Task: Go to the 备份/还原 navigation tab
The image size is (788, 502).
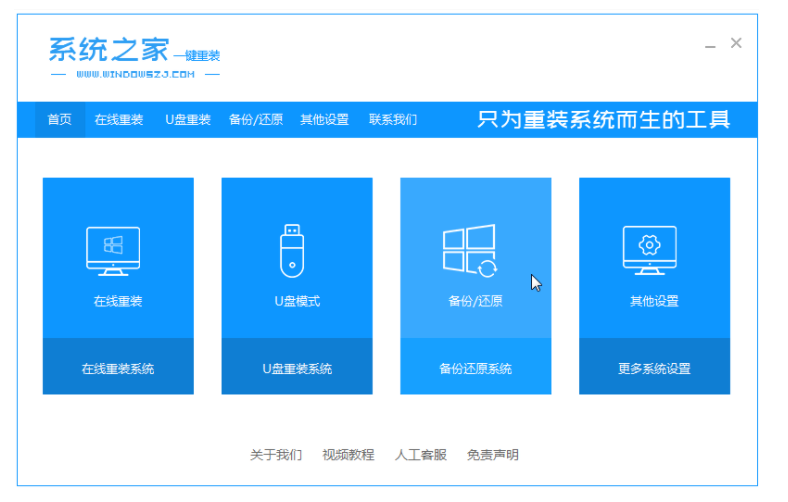Action: (256, 120)
